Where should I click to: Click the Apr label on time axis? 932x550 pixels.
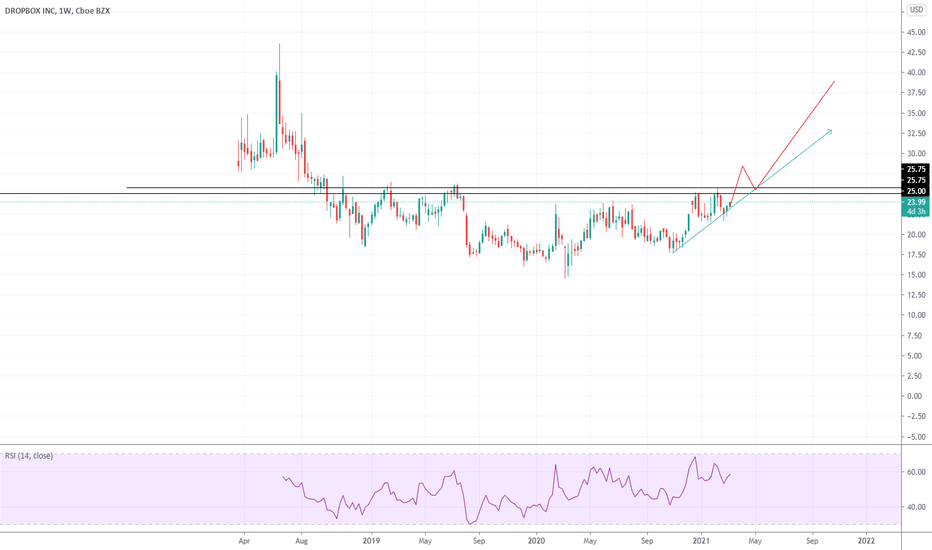click(x=244, y=541)
